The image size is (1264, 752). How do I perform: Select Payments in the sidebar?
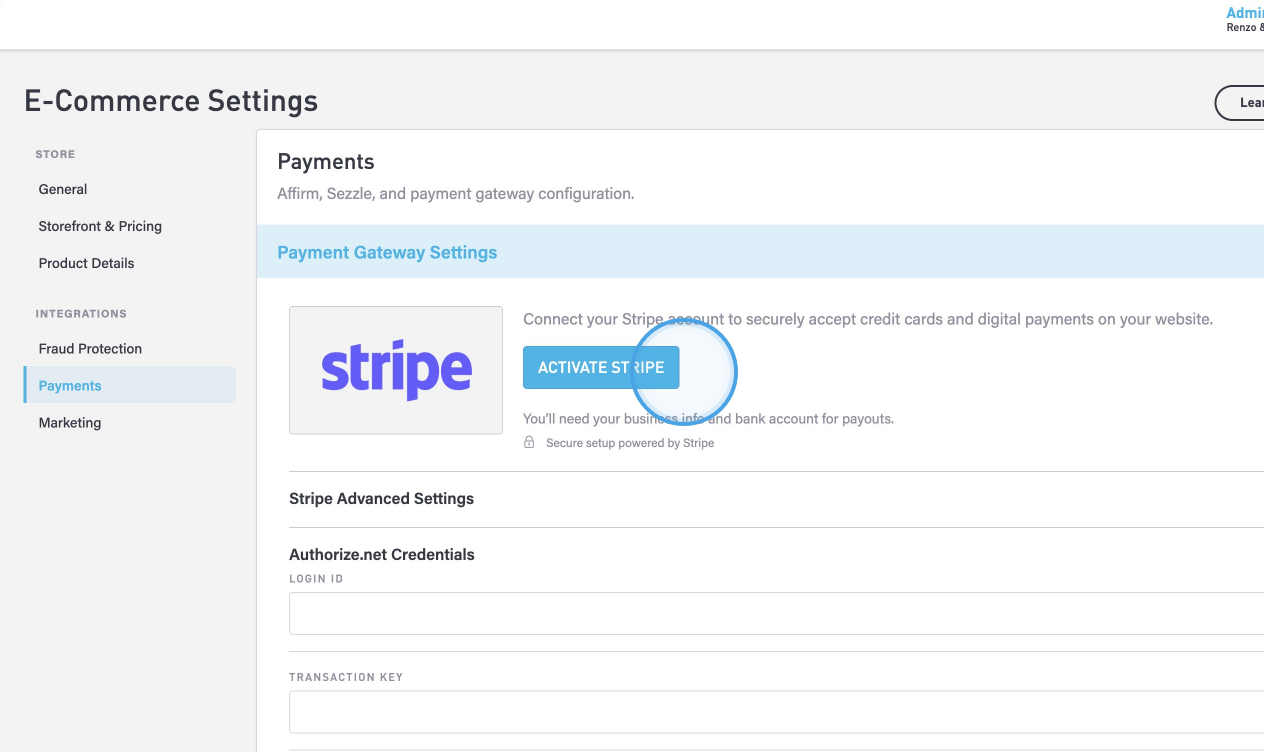(x=70, y=386)
